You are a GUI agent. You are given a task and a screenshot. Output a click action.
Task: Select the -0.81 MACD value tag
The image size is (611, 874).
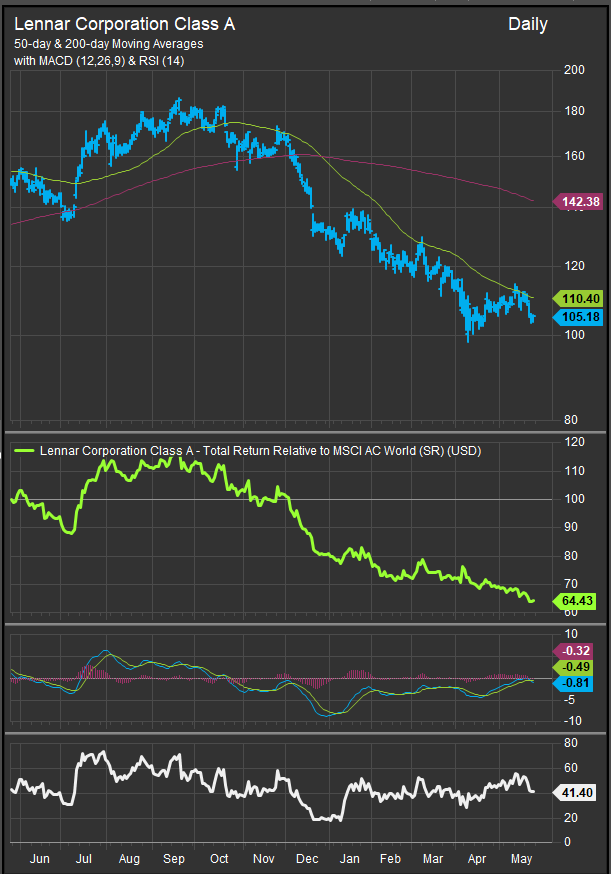point(580,683)
